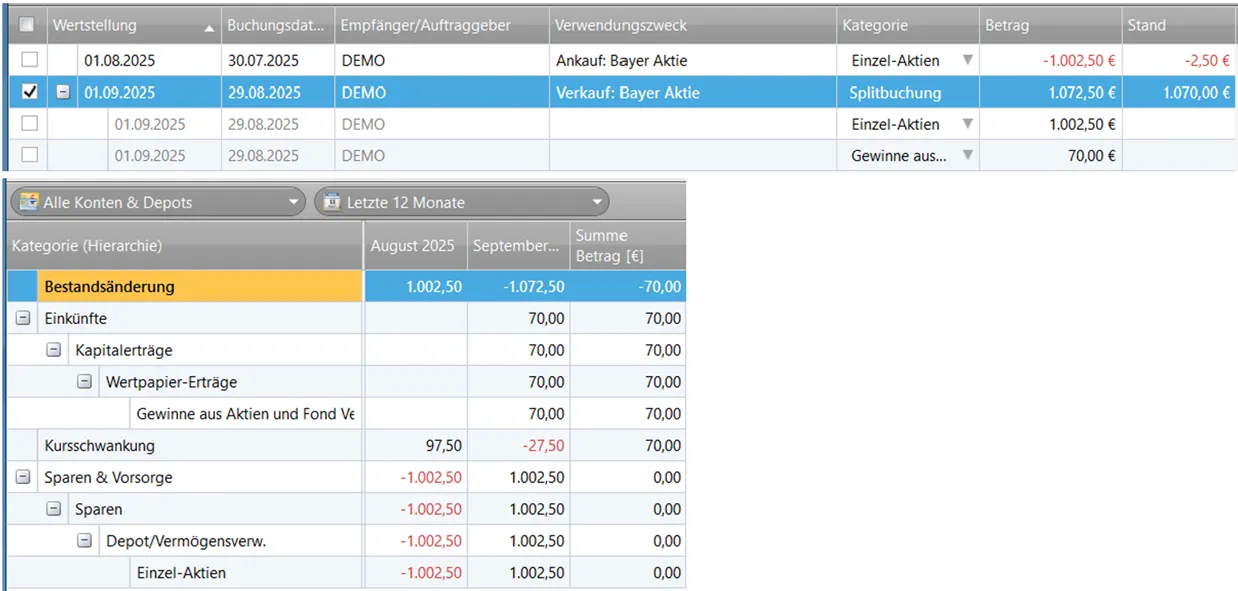Screen dimensions: 1238x591
Task: Check the box for the 70,00 € split row
Action: [29, 155]
